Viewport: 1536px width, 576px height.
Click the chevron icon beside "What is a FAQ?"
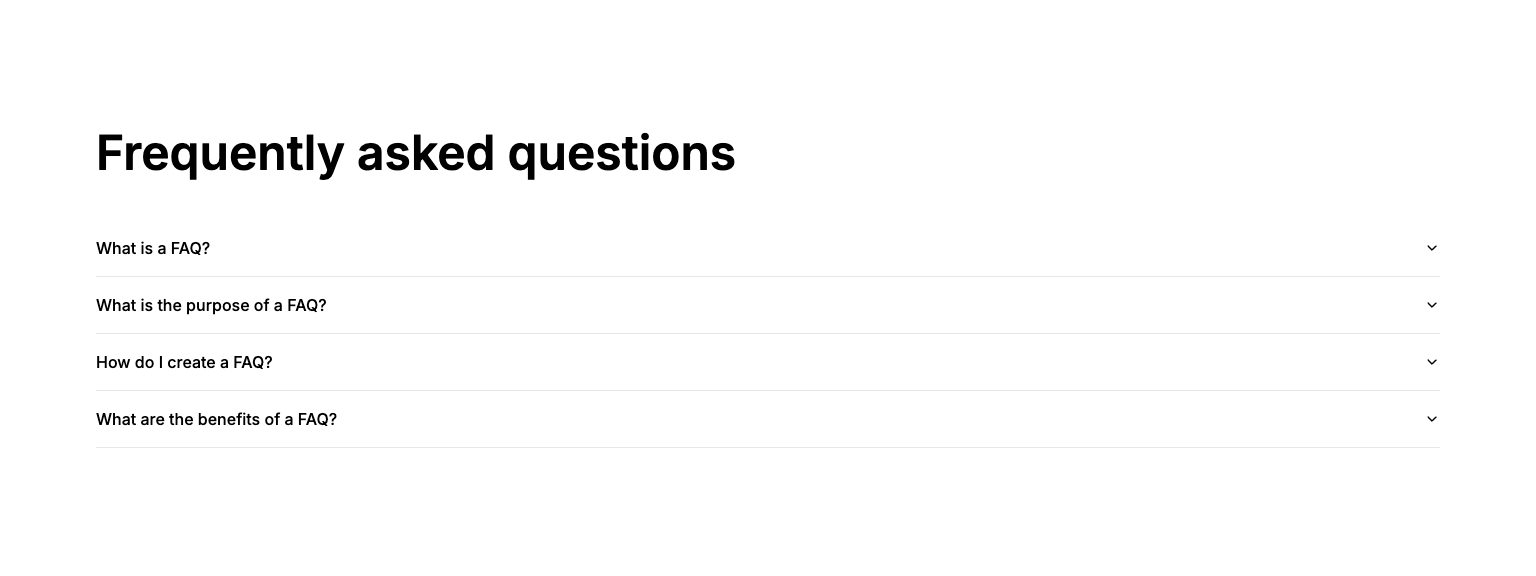pos(1432,248)
